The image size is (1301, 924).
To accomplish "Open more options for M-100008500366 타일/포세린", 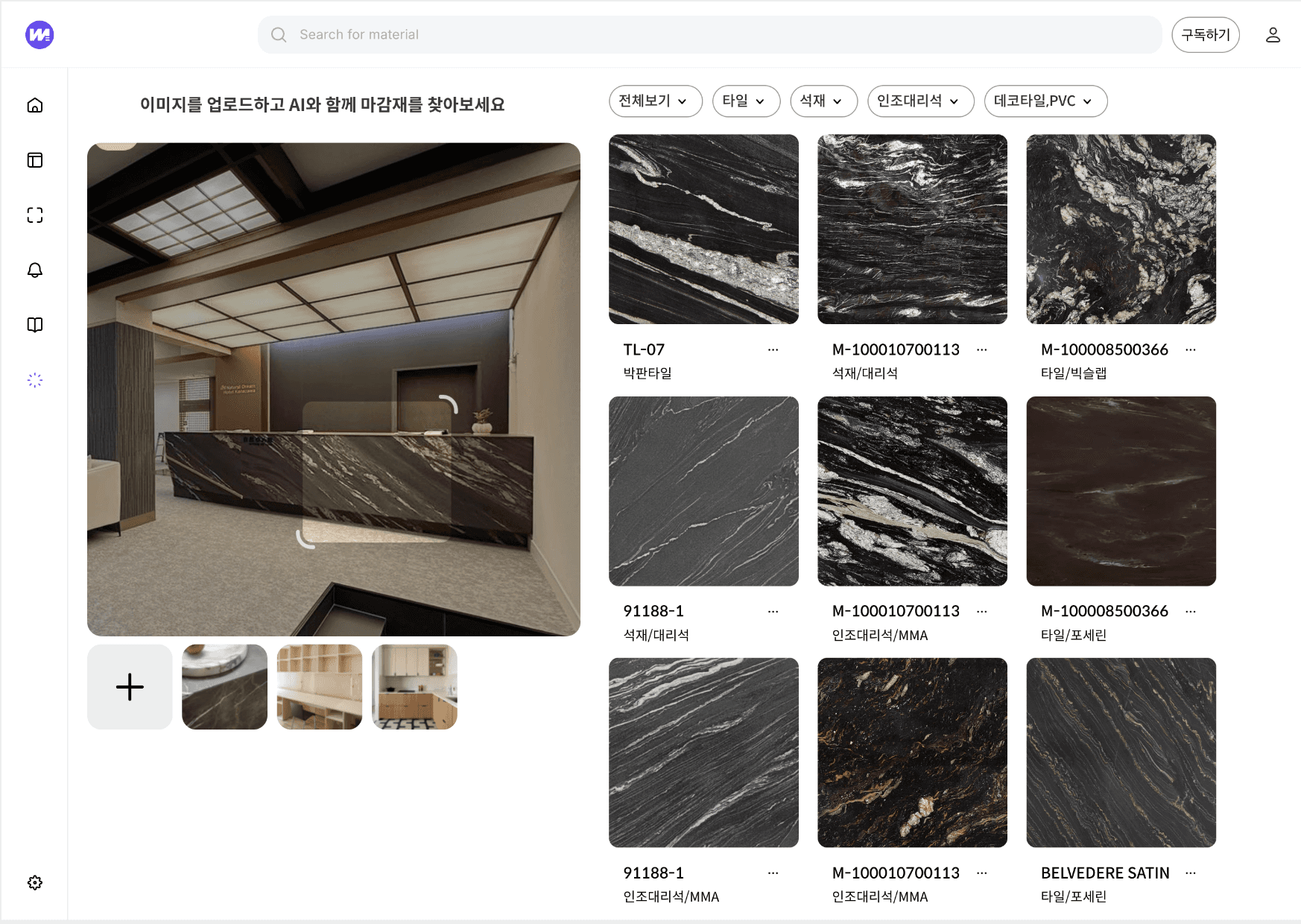I will 1190,611.
